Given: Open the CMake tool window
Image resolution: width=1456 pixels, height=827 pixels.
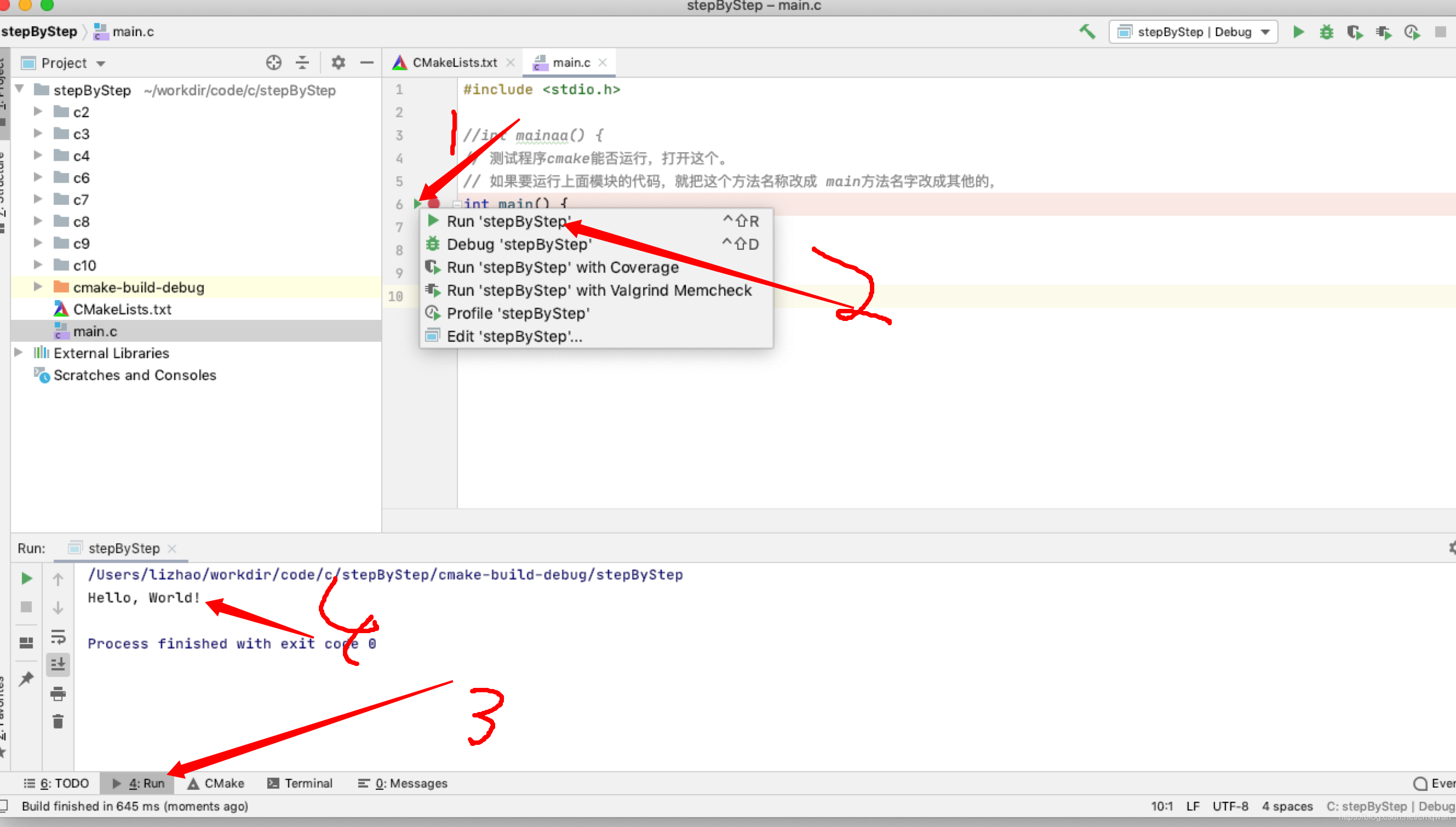Looking at the screenshot, I should pos(216,783).
